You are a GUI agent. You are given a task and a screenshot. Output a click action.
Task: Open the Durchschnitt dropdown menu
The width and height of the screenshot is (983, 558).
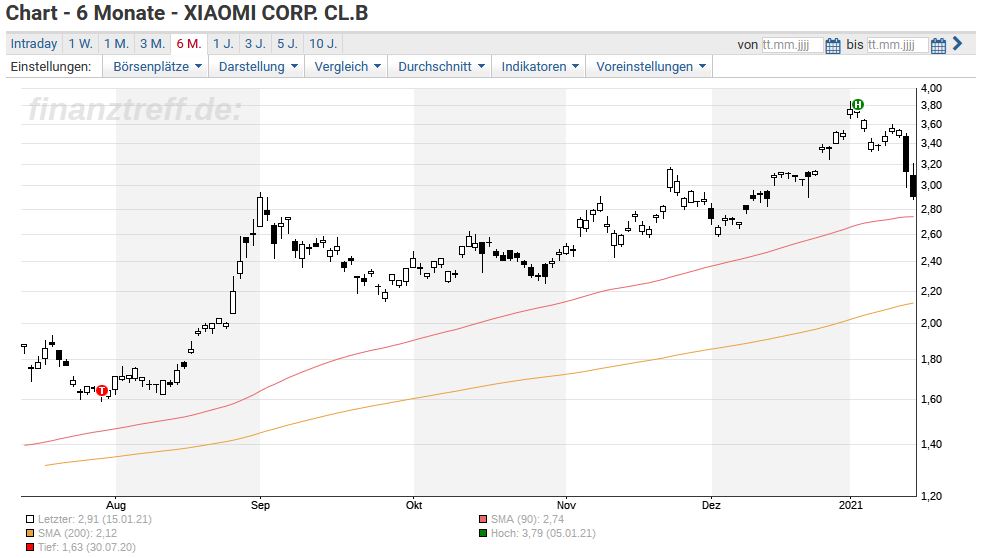(441, 66)
